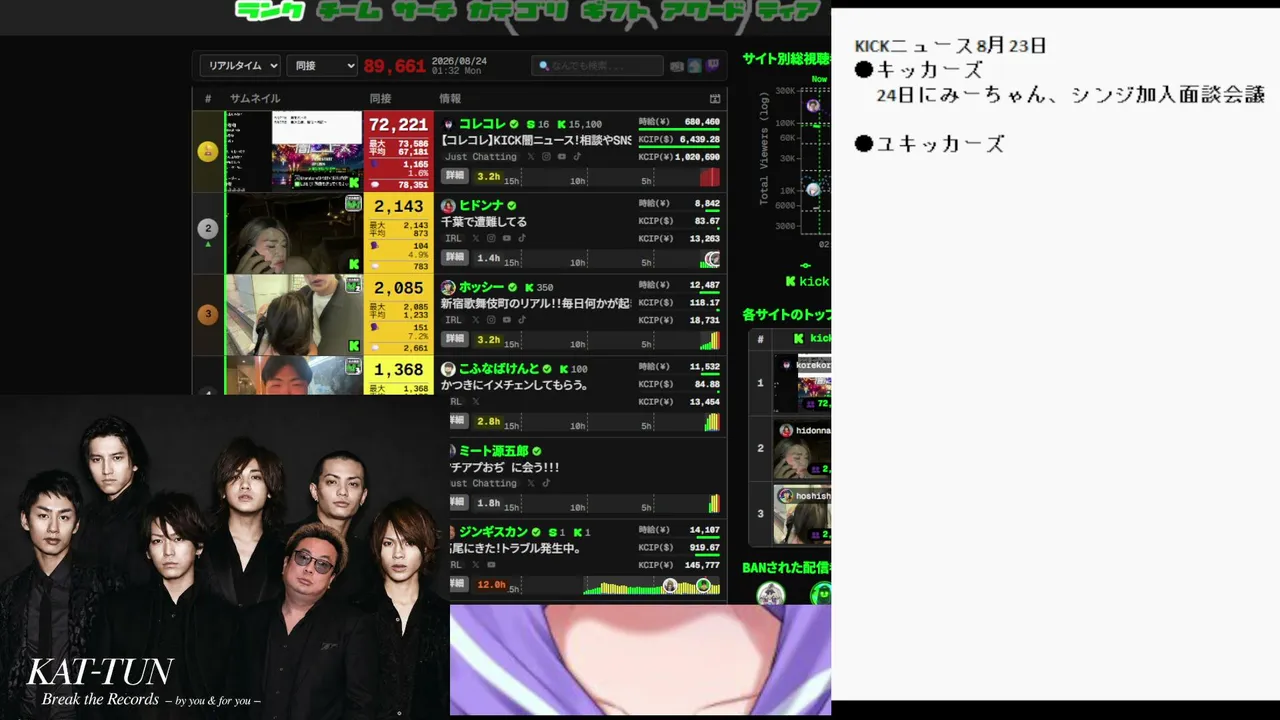This screenshot has height=720, width=1280.
Task: Open コレコレ's stream thumbnail
Action: [293, 151]
